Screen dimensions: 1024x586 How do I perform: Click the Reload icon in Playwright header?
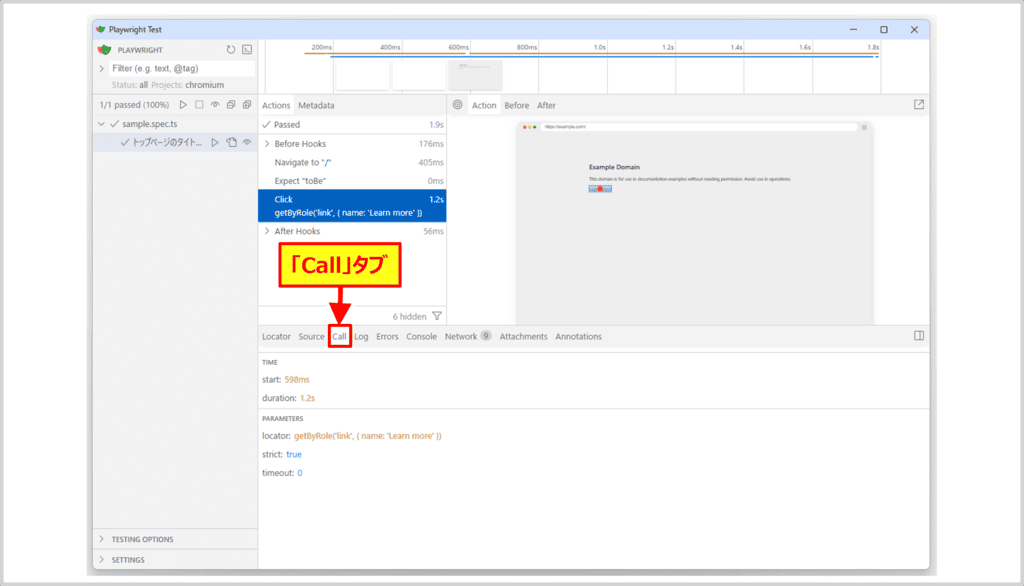pyautogui.click(x=231, y=49)
